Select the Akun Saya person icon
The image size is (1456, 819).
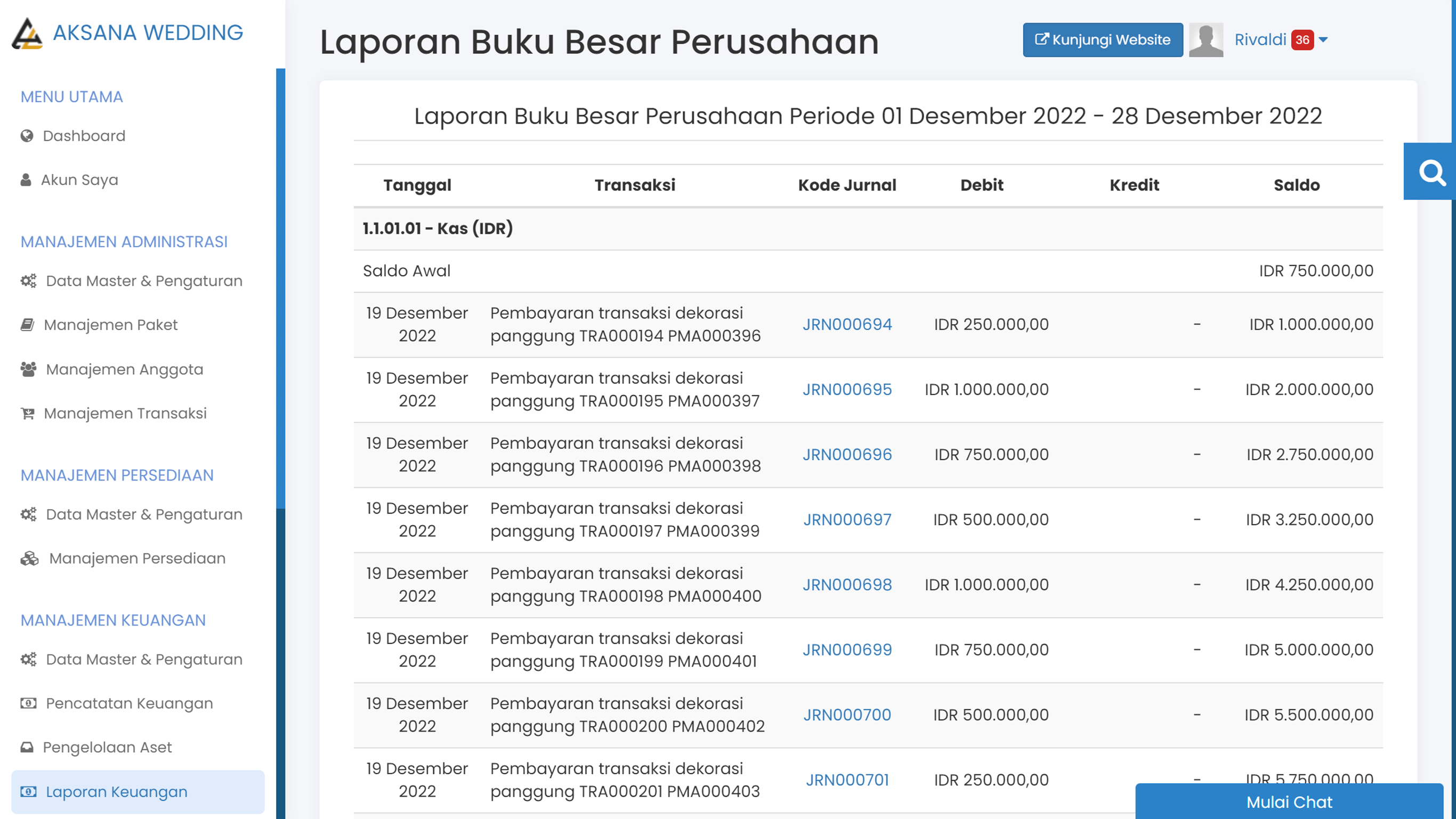26,179
